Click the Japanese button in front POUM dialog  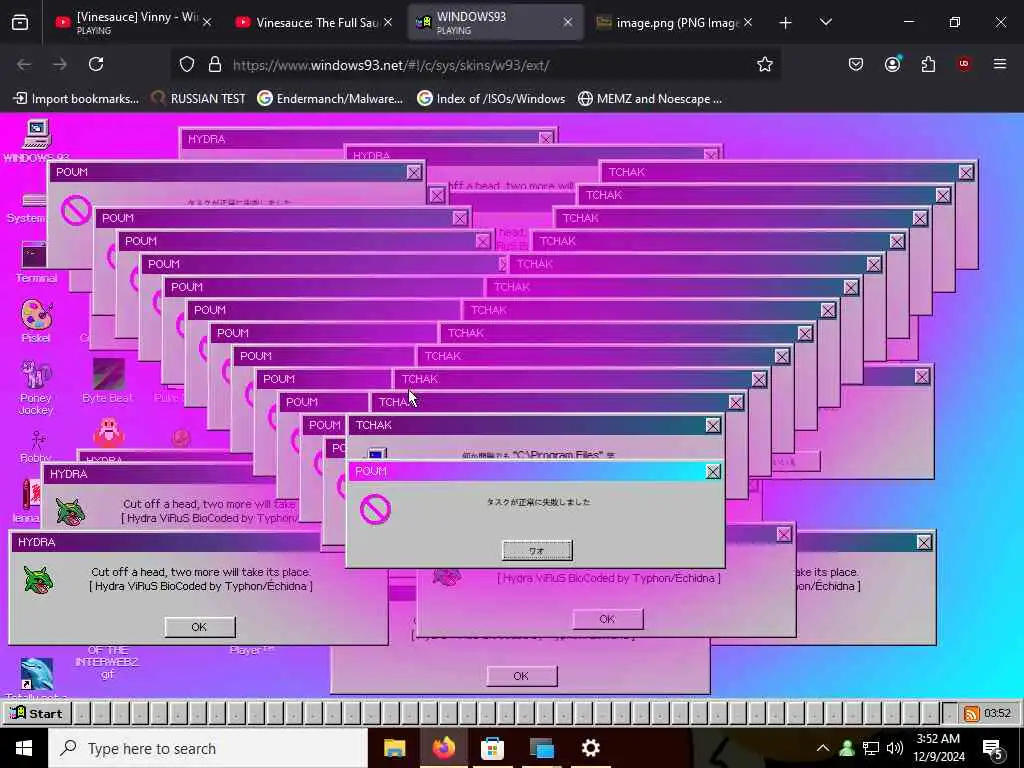point(537,551)
